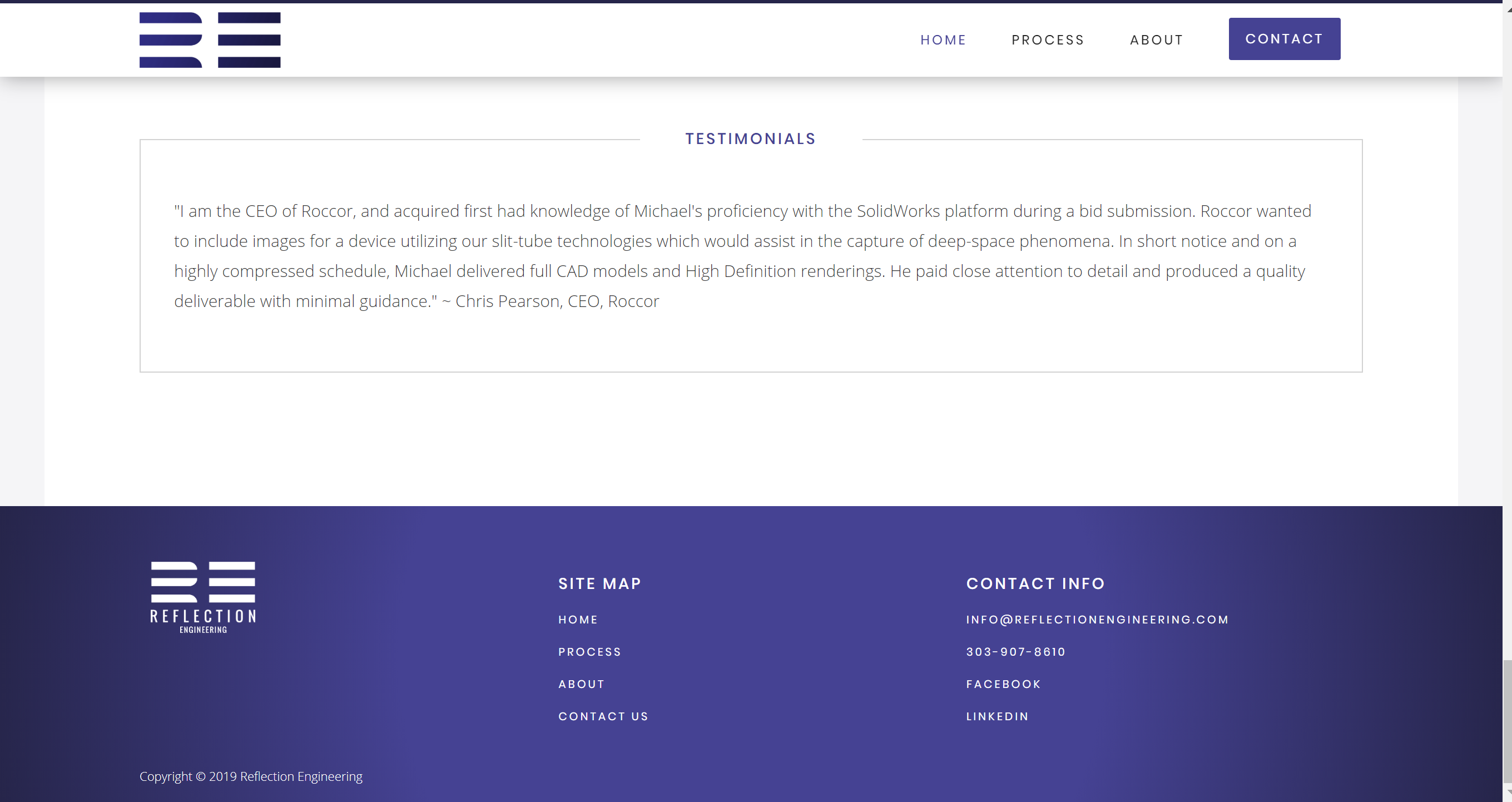
Task: Click the Reflection Engineering header logo
Action: point(210,40)
